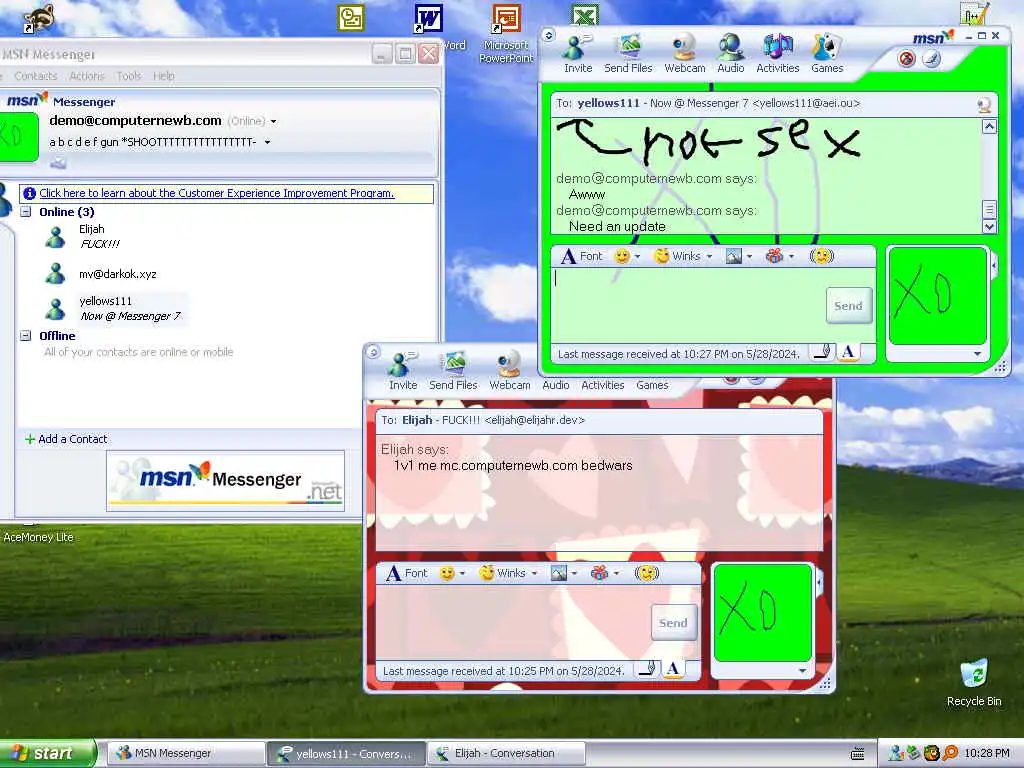Click webcam icon beside yellows111 To: header

984,104
